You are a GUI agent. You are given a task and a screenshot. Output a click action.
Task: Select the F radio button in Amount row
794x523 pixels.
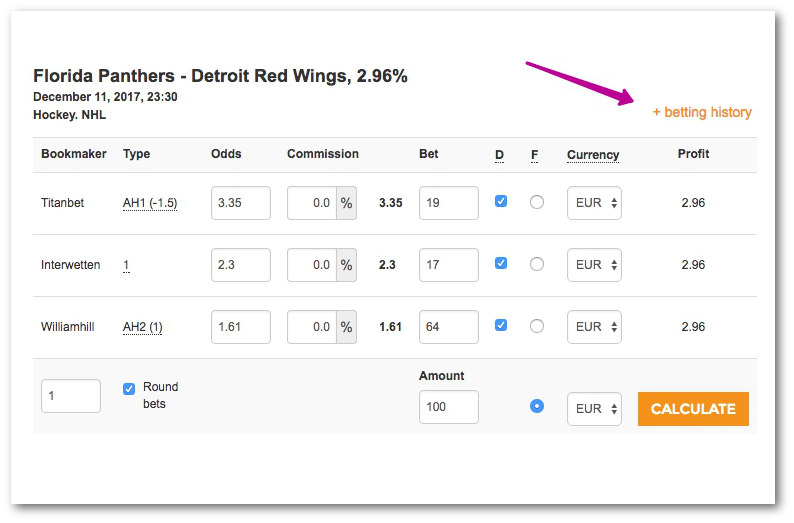click(x=537, y=406)
